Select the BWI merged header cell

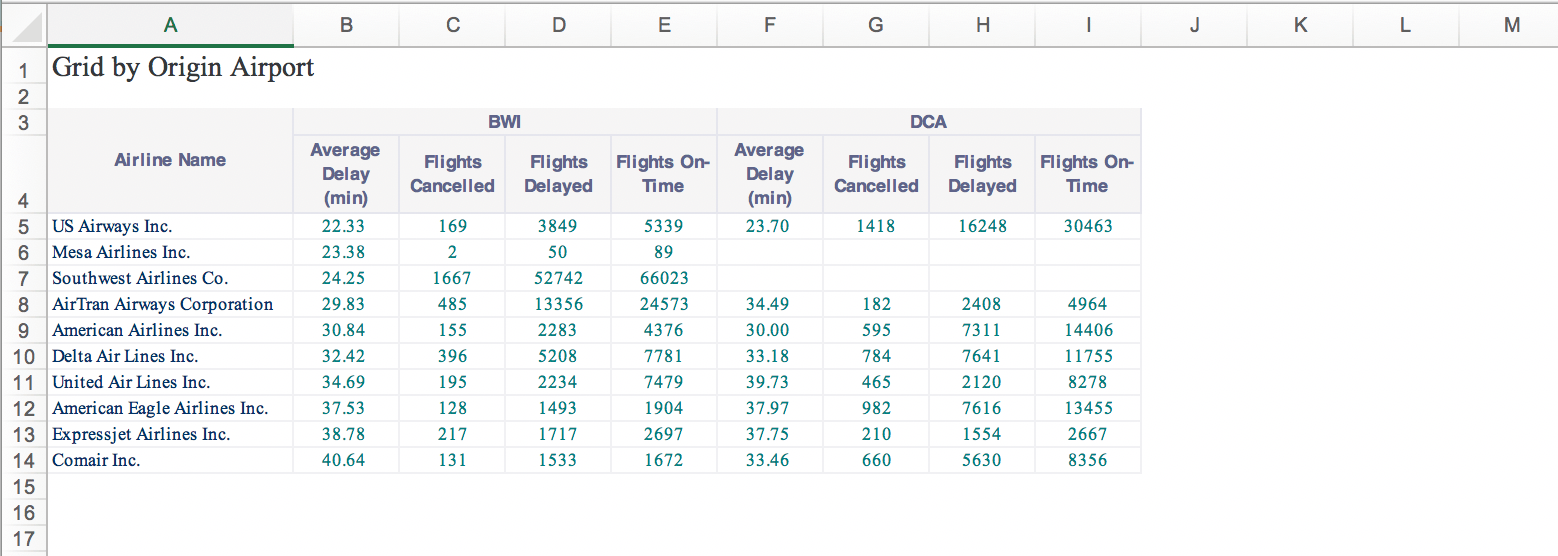[x=504, y=122]
